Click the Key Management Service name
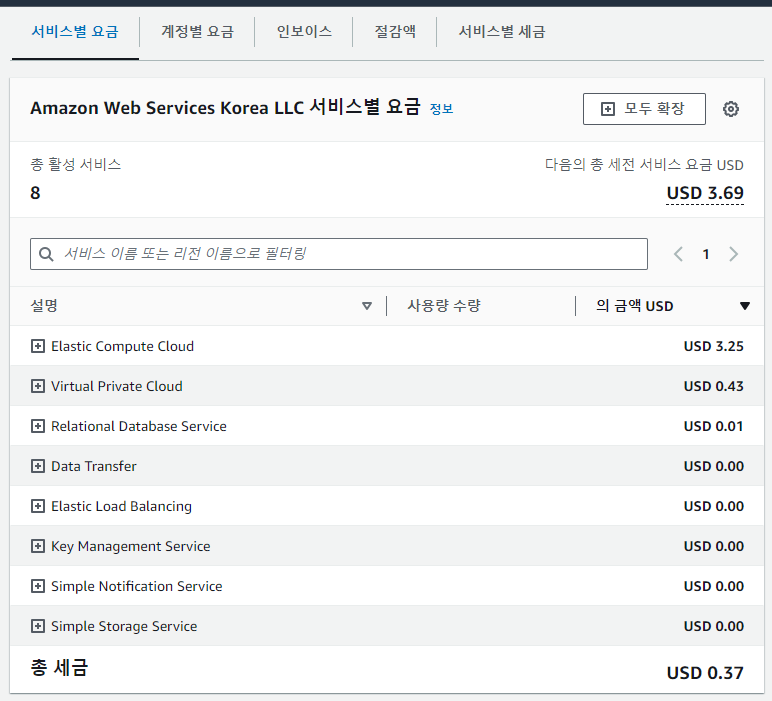The width and height of the screenshot is (772, 701). click(130, 546)
